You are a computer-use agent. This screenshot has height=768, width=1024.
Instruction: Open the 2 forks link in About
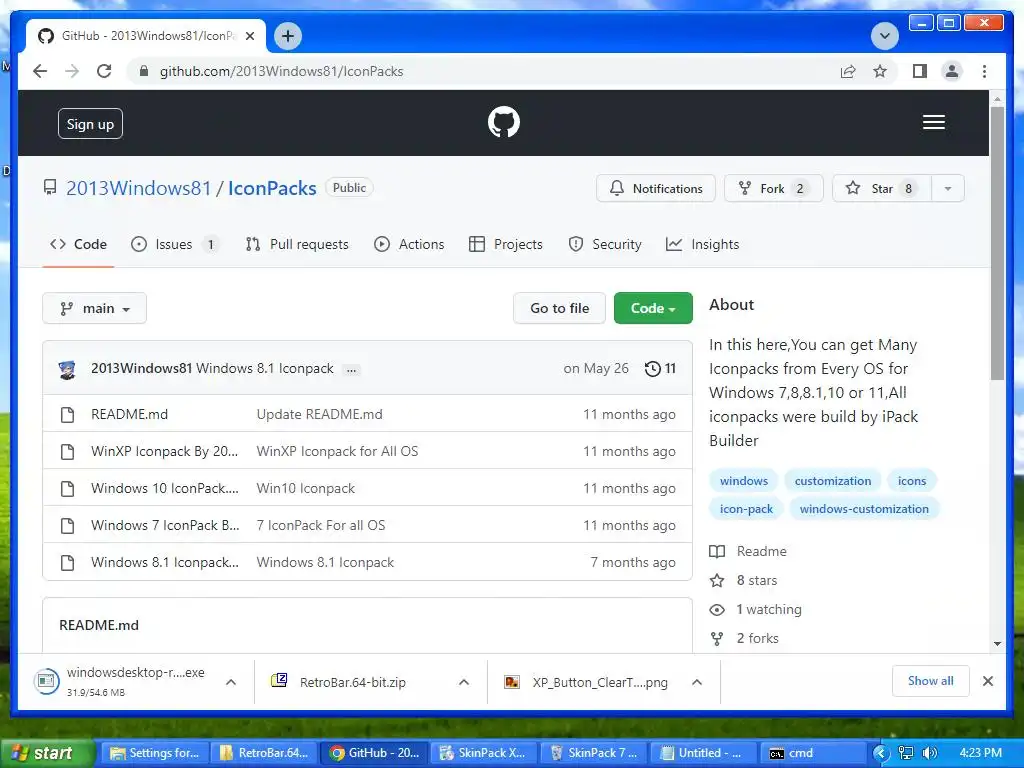click(x=744, y=638)
